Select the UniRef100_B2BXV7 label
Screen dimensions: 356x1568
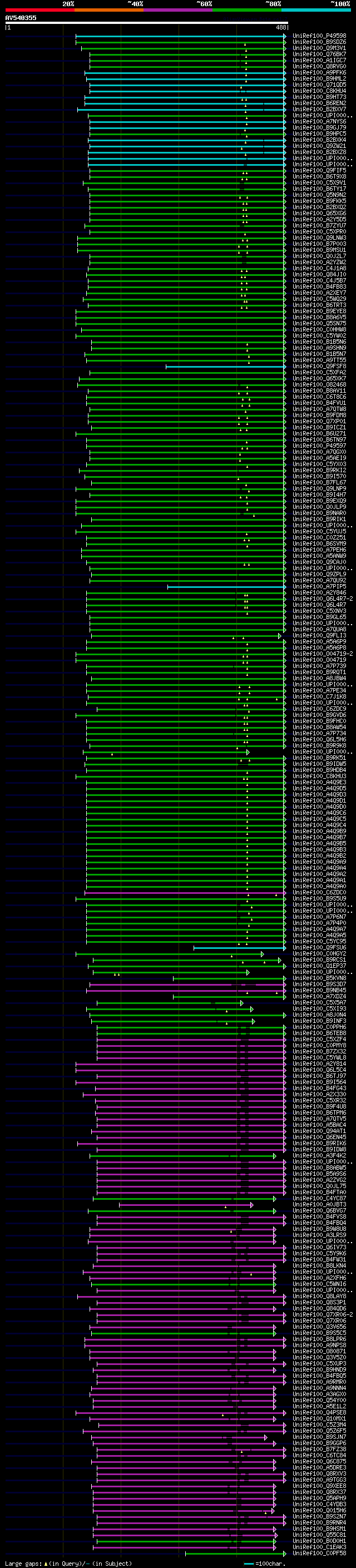click(x=319, y=109)
